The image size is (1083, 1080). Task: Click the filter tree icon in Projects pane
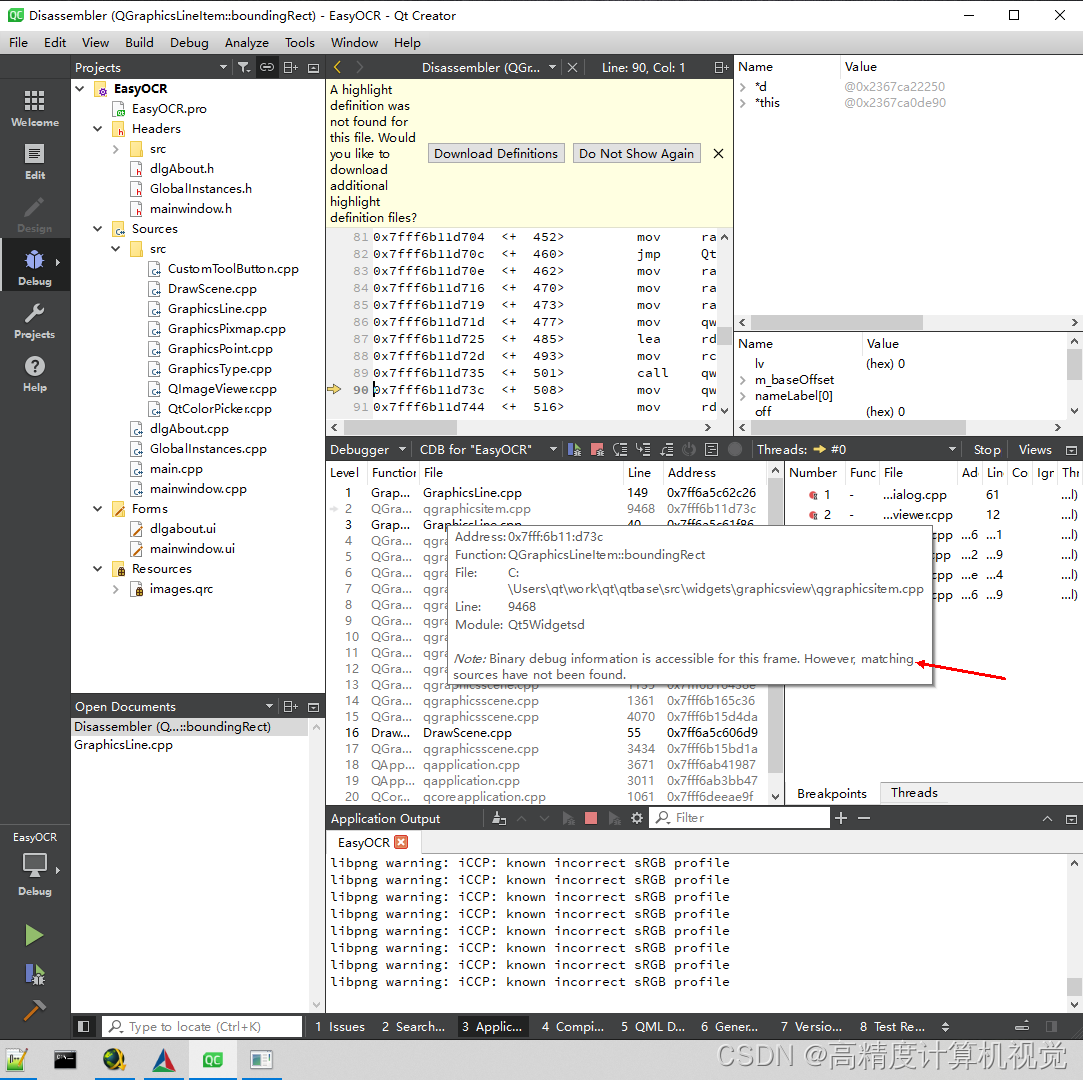point(244,67)
